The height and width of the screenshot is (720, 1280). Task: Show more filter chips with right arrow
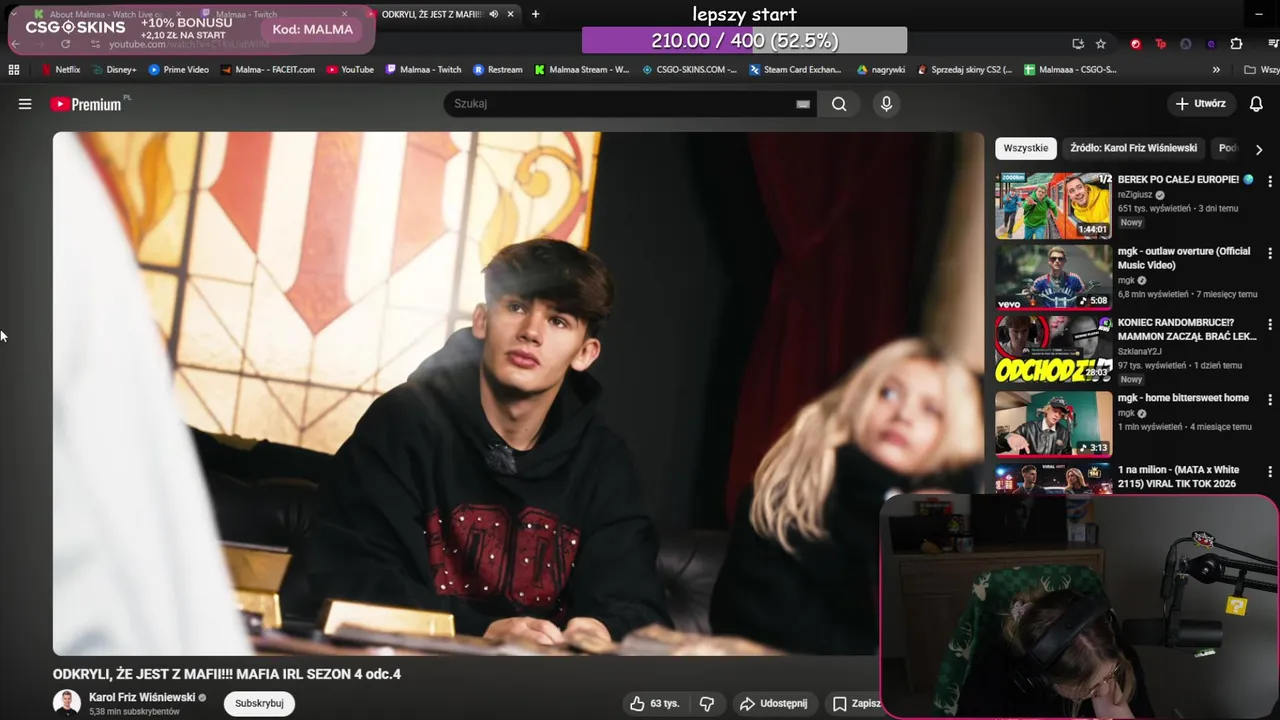pyautogui.click(x=1259, y=149)
